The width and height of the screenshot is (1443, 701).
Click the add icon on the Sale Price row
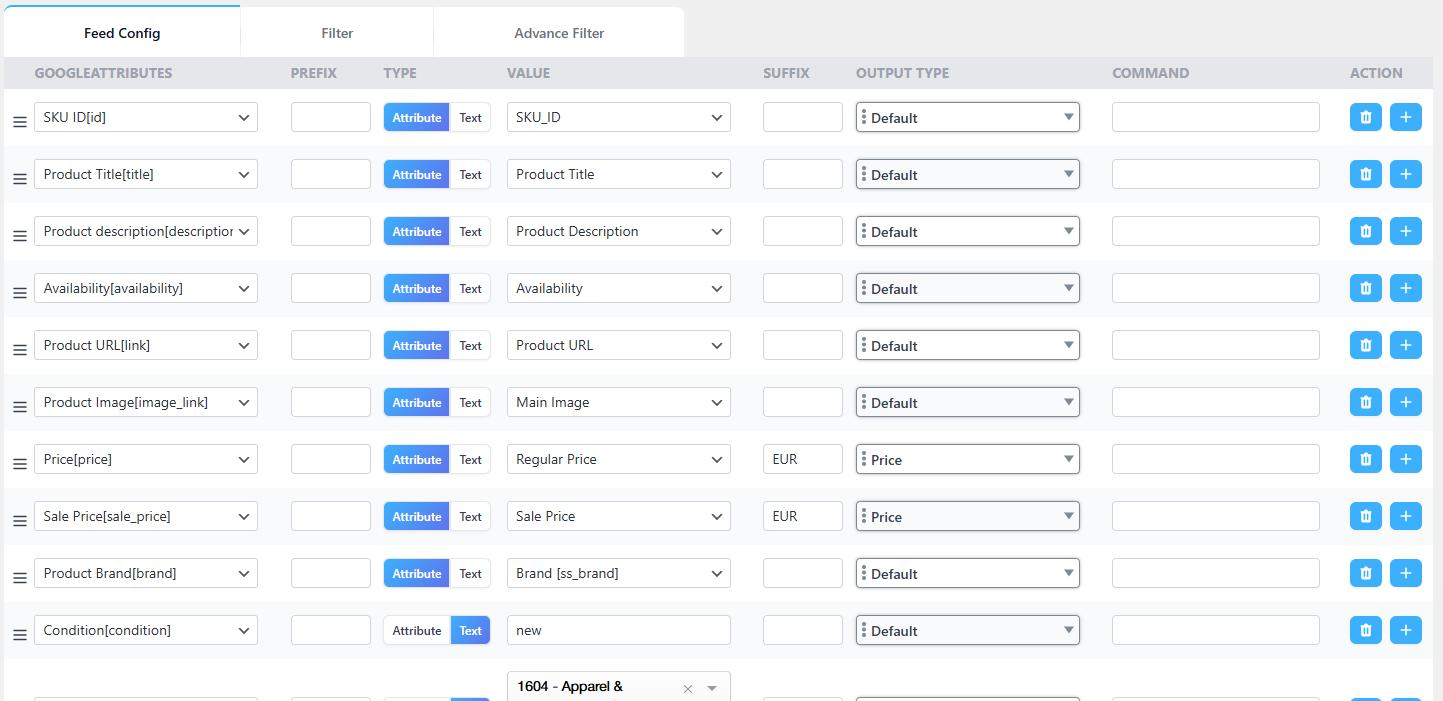tap(1406, 515)
